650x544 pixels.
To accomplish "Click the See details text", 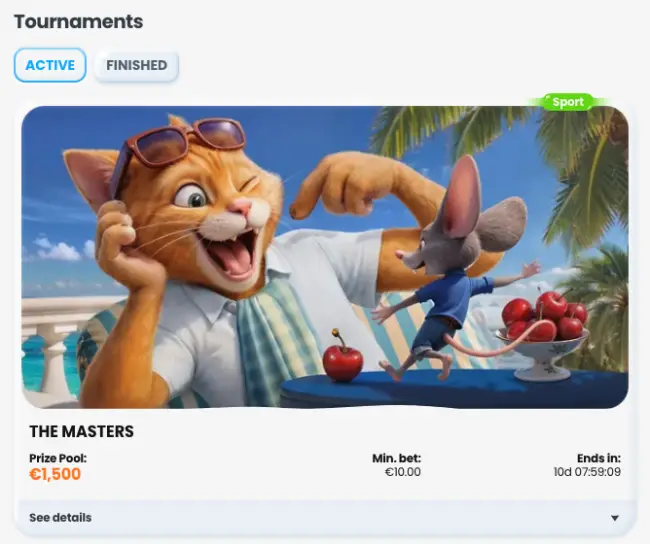I will coord(61,517).
